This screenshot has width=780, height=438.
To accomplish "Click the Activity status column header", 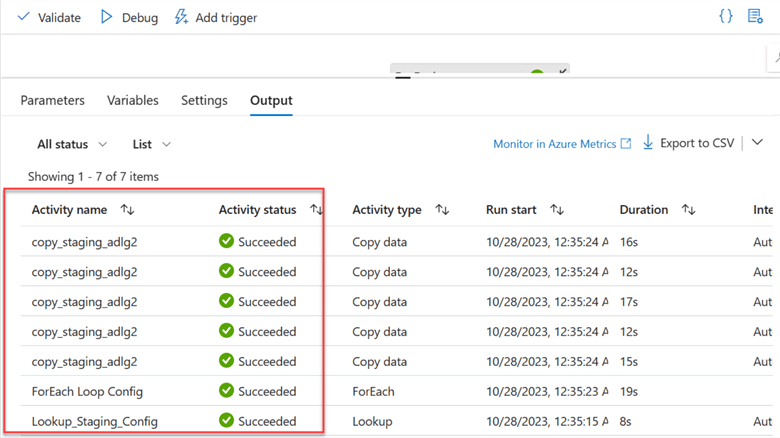I will (x=257, y=210).
